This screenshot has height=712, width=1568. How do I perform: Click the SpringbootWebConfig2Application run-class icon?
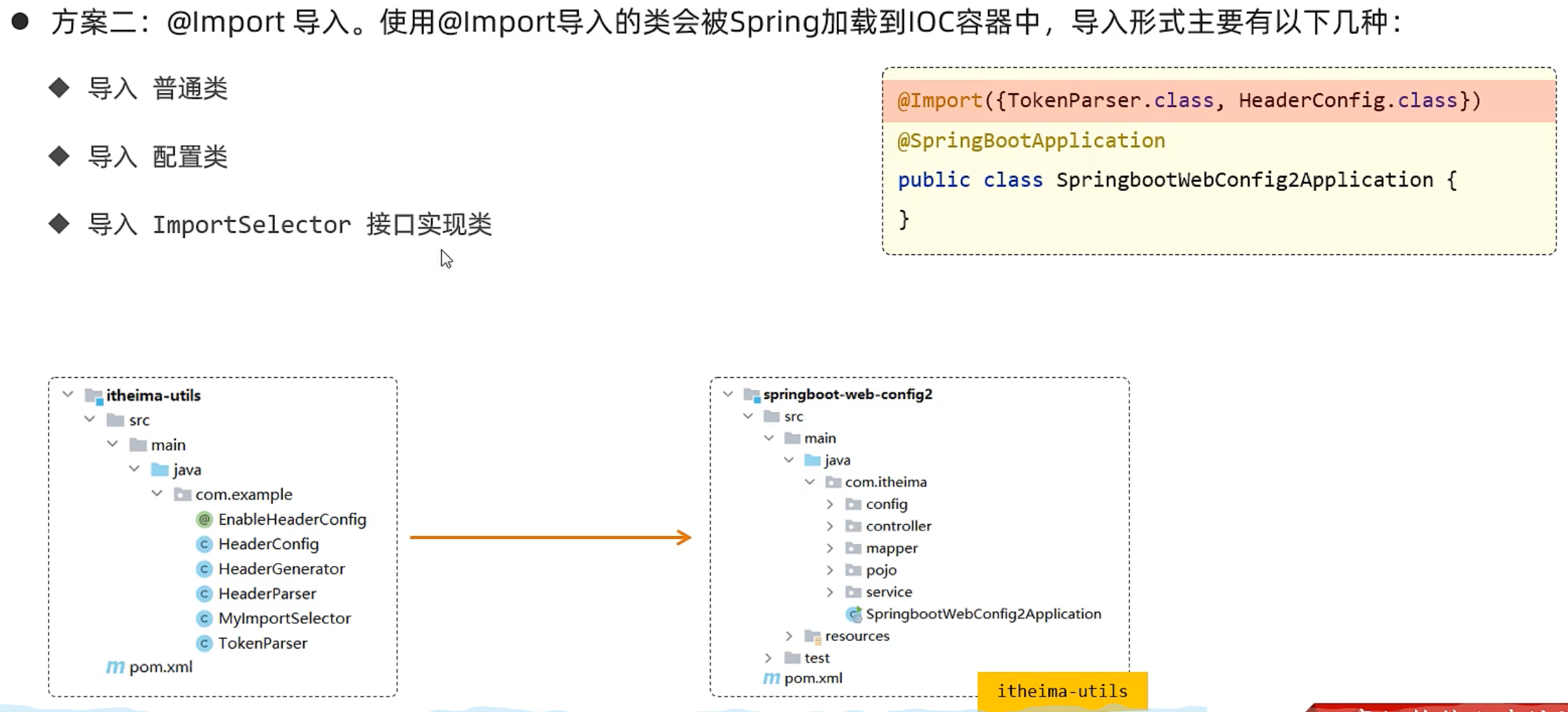click(854, 614)
